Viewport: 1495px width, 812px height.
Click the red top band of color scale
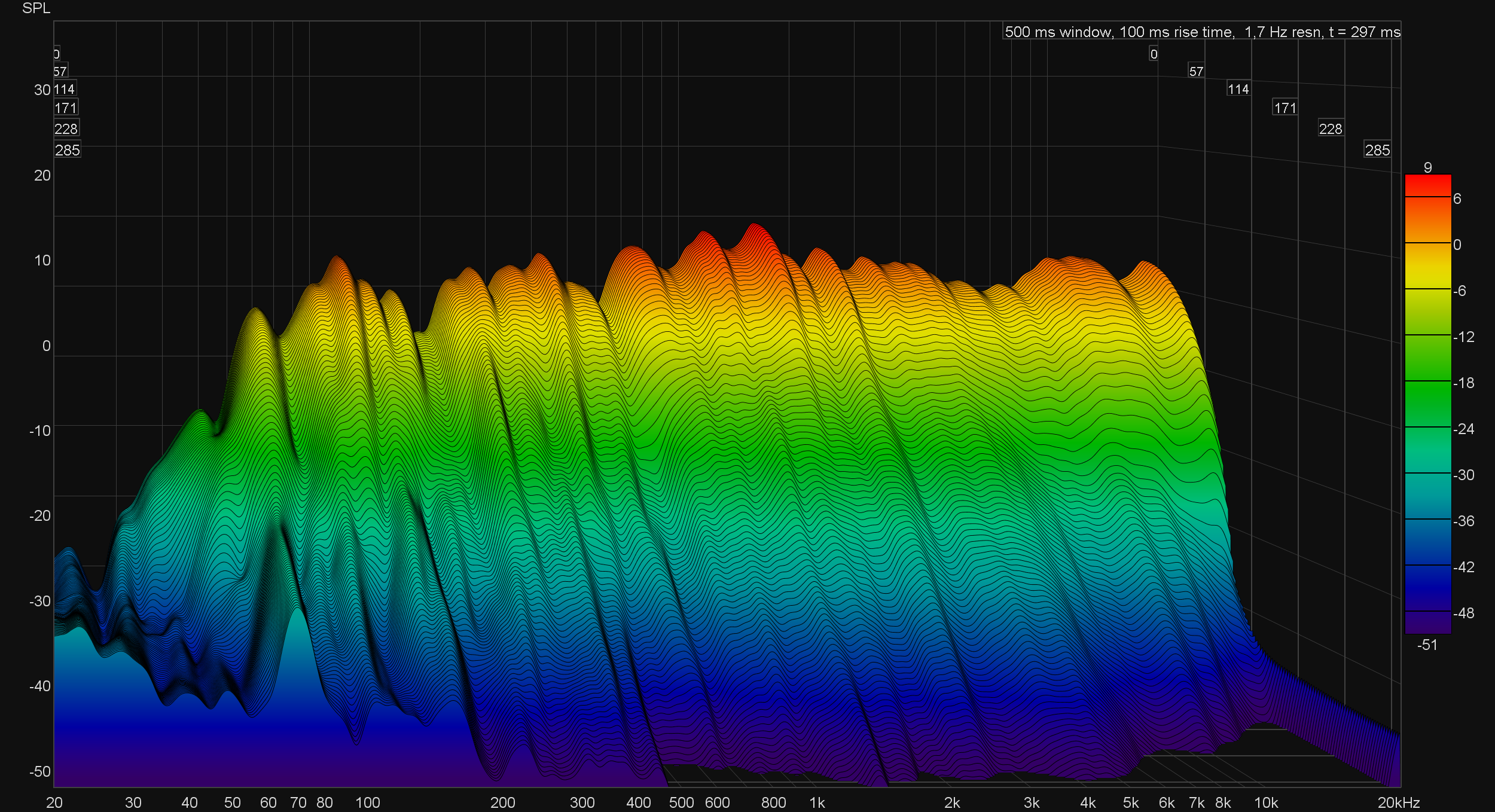pyautogui.click(x=1427, y=185)
